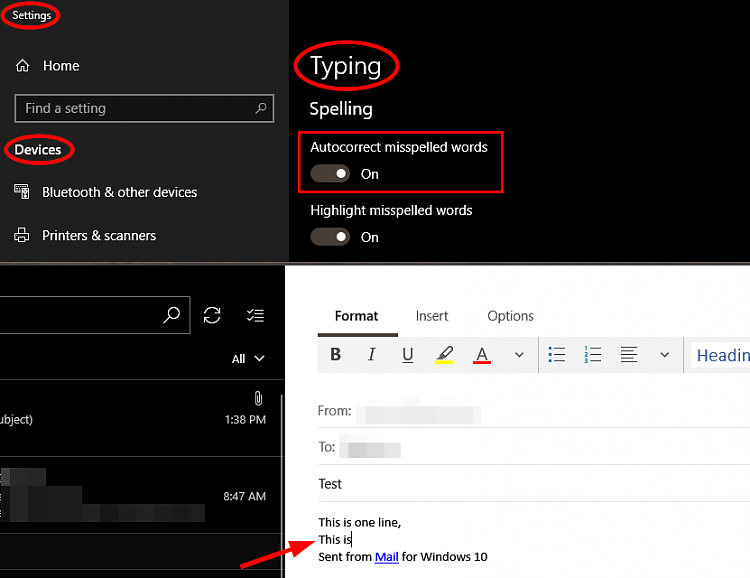Switch to the Insert tab
Screen dimensions: 750x578
pos(432,316)
